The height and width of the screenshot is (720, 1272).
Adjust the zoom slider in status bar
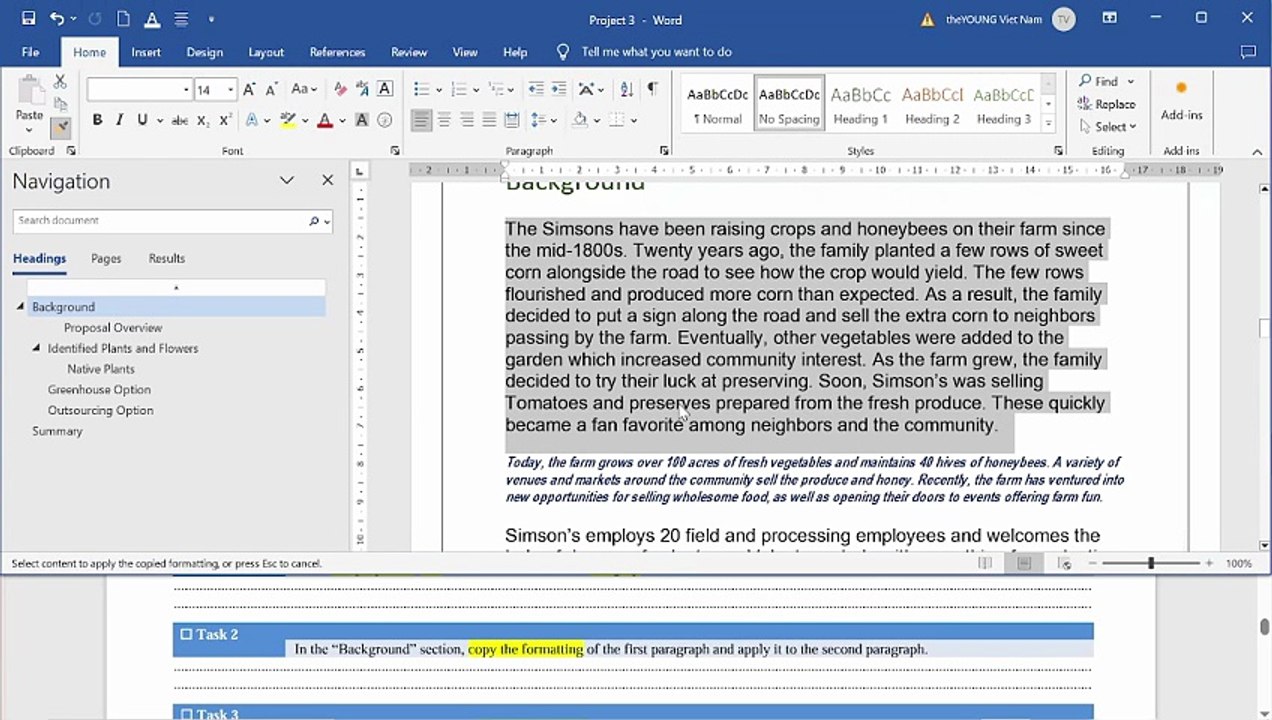tap(1151, 564)
